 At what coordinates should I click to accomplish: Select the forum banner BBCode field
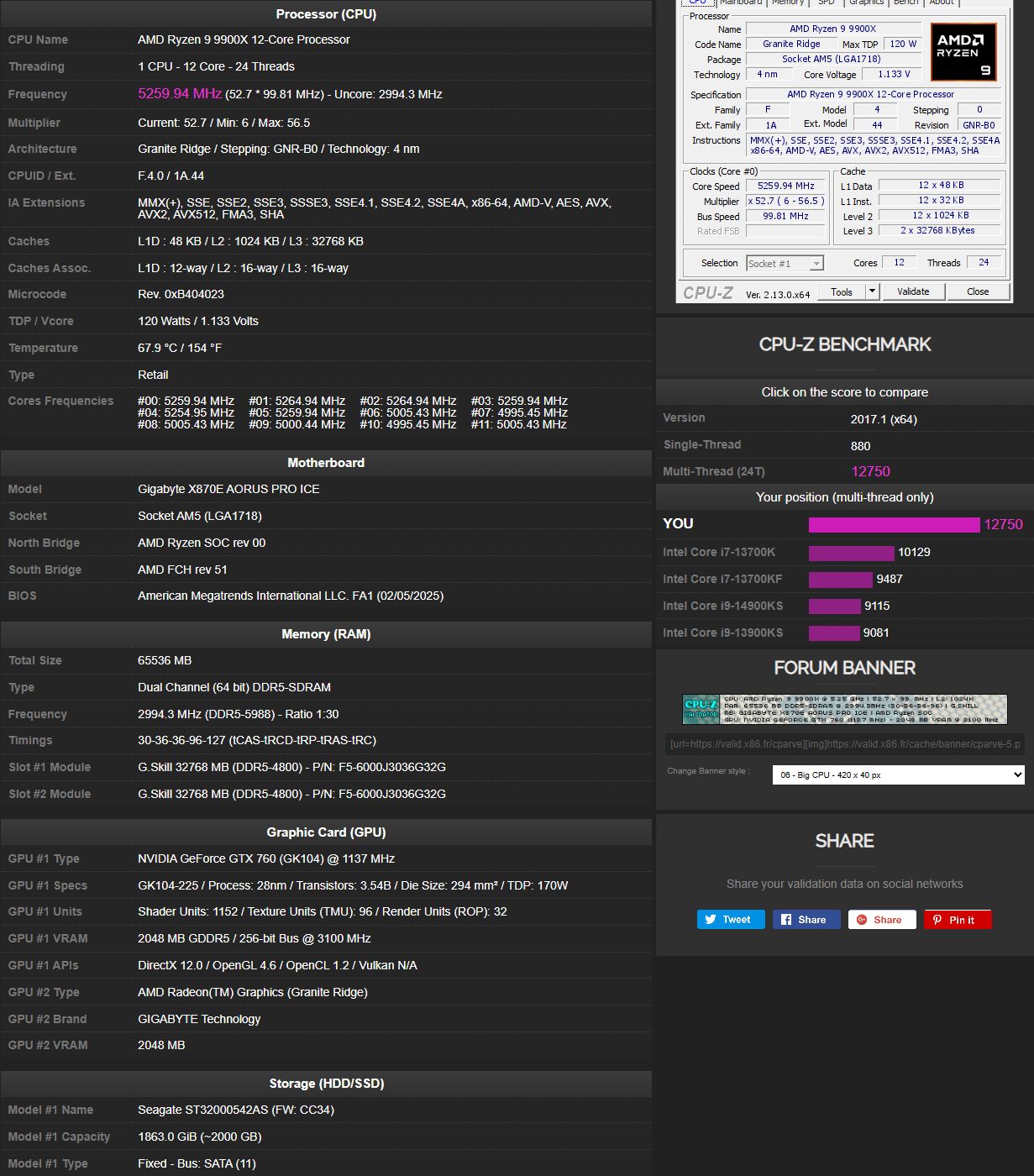coord(845,744)
